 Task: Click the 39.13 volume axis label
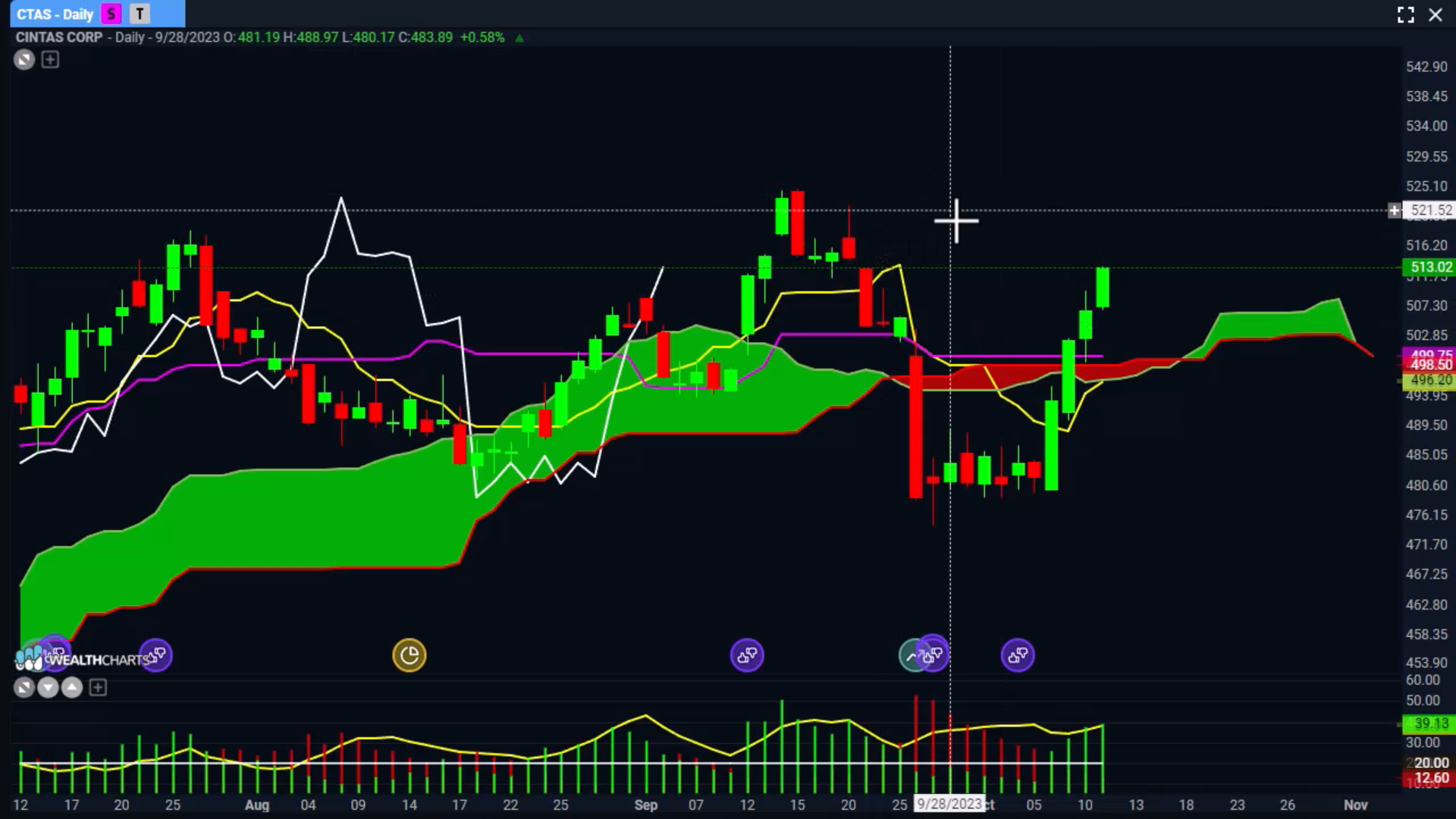(1429, 724)
